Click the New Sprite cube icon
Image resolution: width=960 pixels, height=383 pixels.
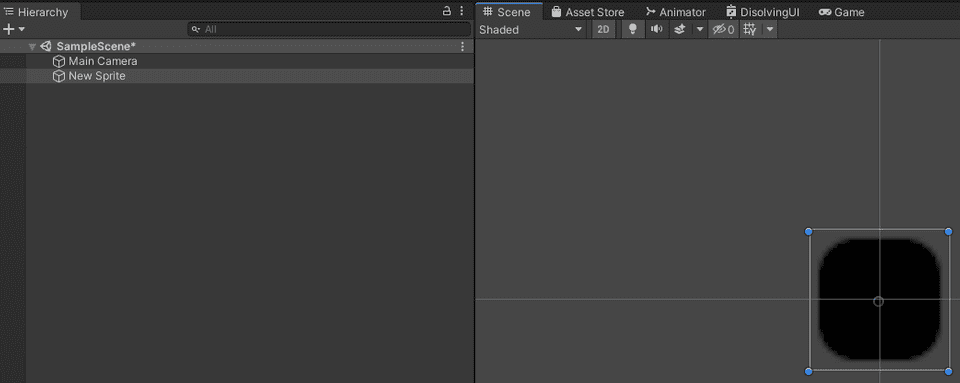pos(59,76)
